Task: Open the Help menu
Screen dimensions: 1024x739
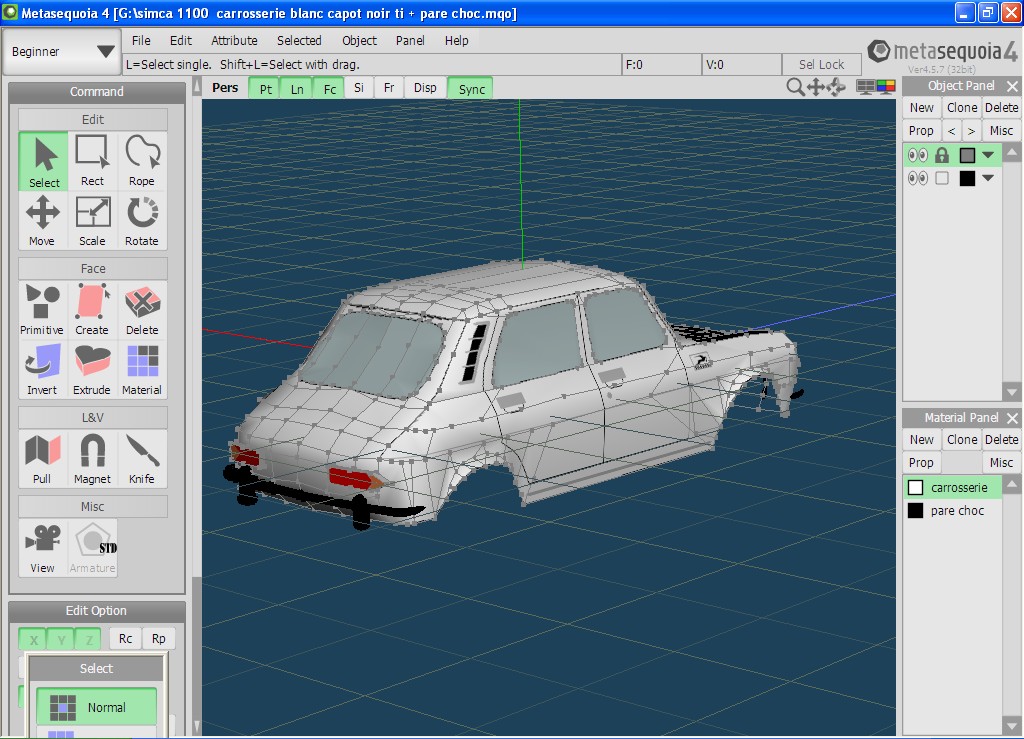Action: tap(456, 40)
